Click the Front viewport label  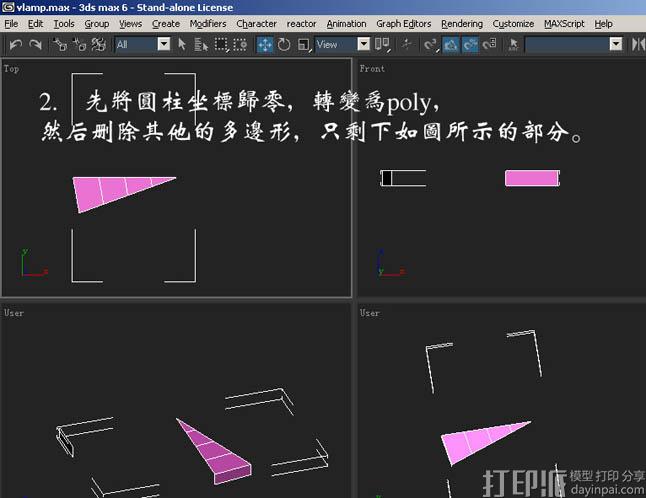pos(371,69)
